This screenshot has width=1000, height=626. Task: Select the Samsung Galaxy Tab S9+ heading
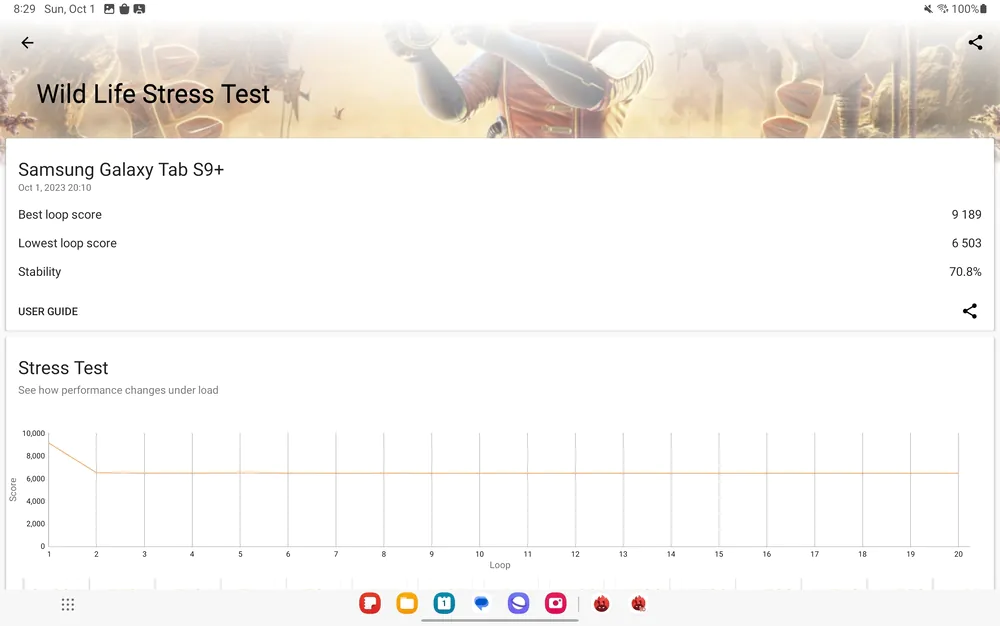pos(121,170)
